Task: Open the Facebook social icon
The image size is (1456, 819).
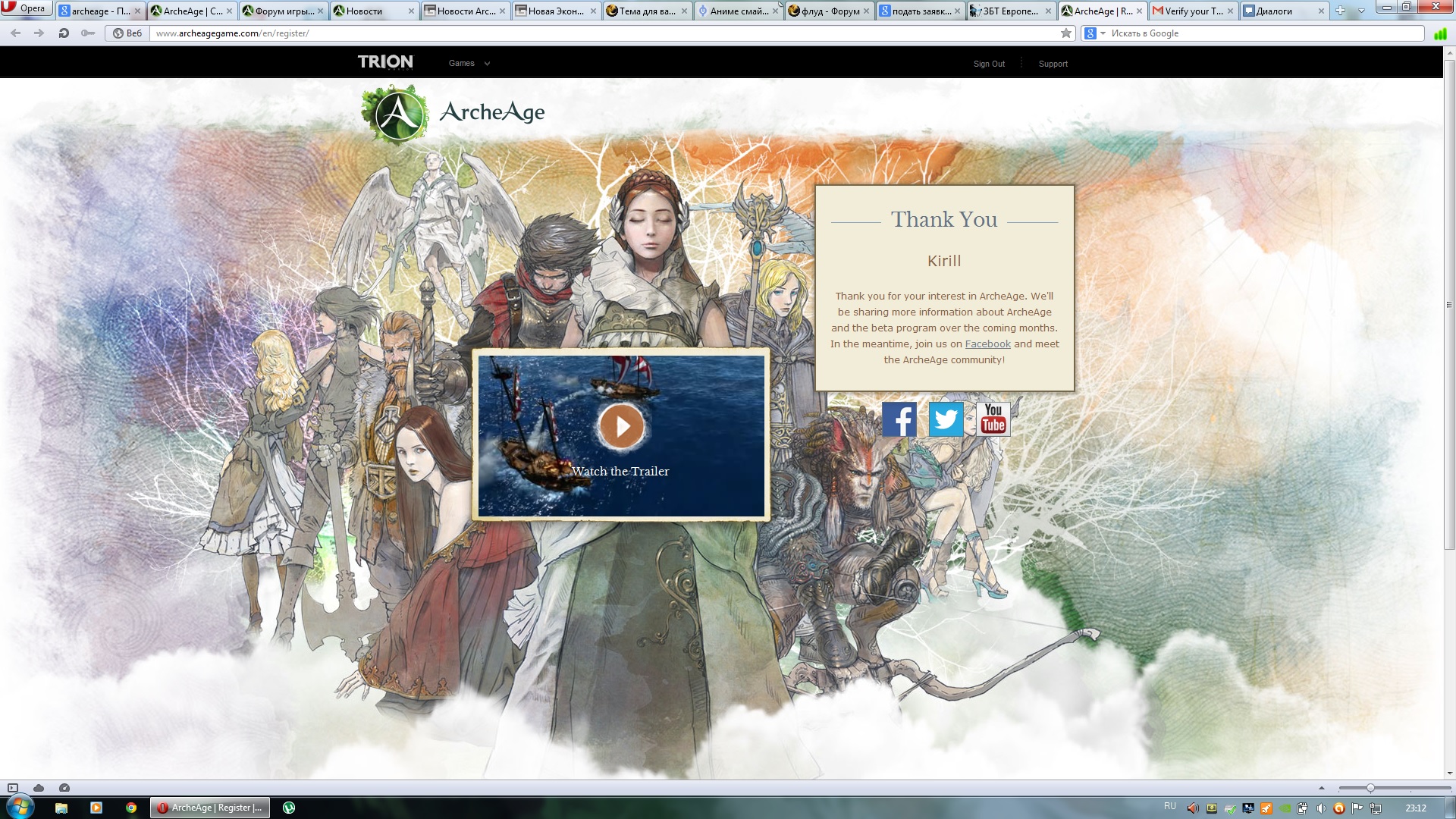Action: click(x=898, y=419)
